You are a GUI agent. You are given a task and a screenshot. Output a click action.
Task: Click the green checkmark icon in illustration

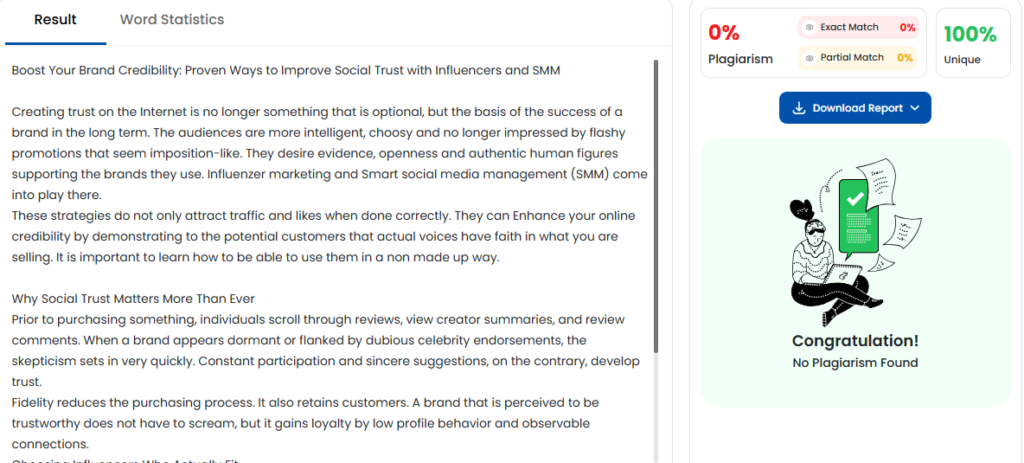pos(854,200)
